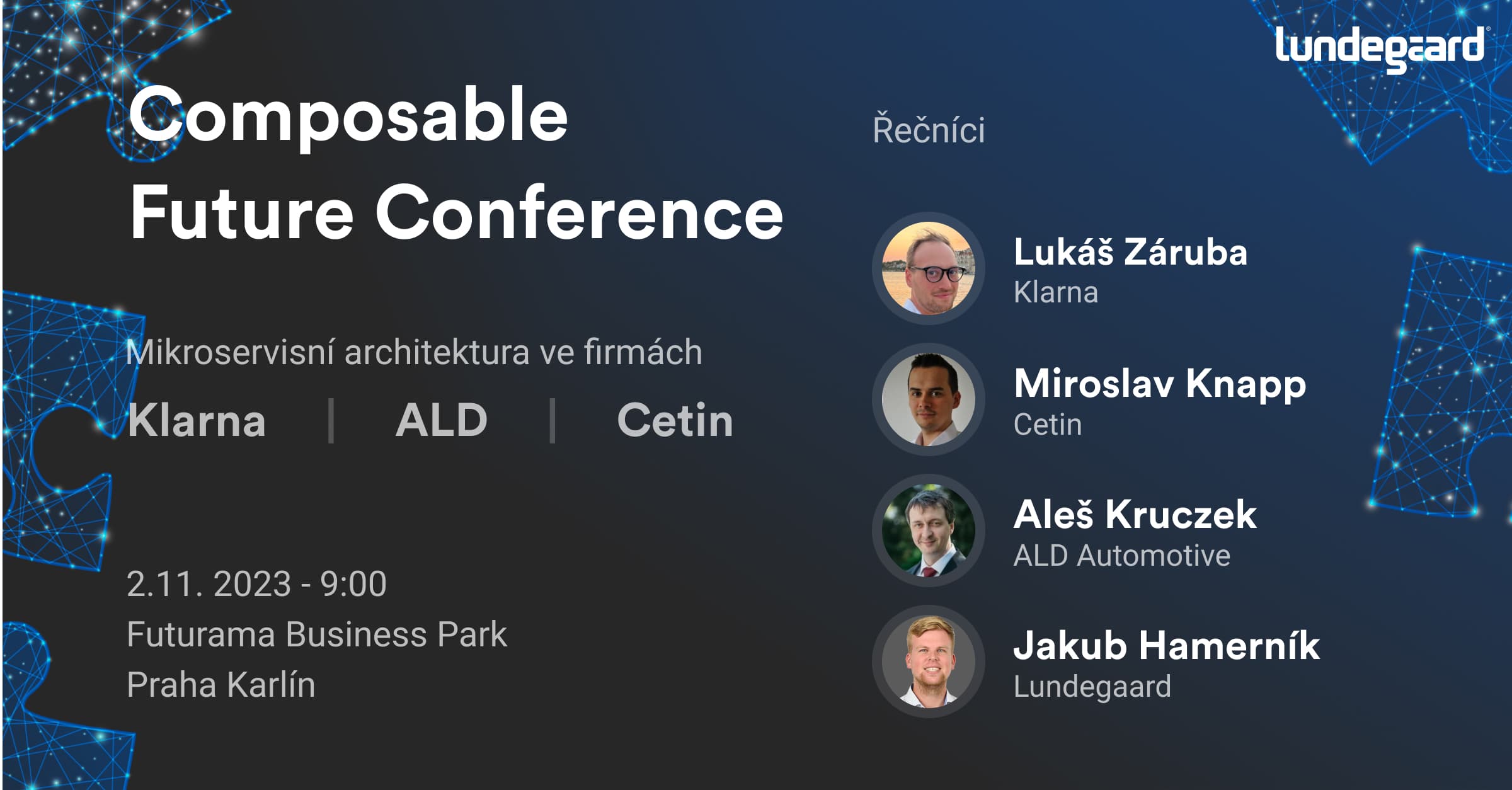Select the speaker name Lukáš Záruba
This screenshot has height=790, width=1512.
point(1130,253)
